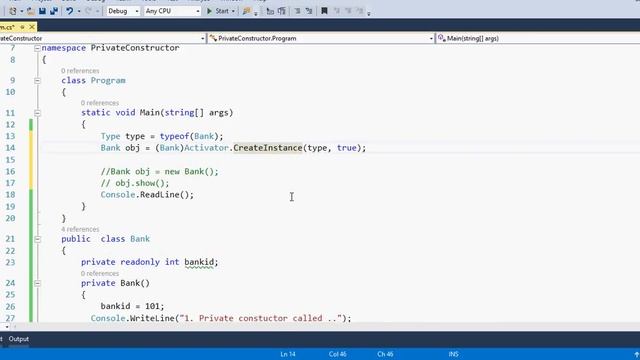The image size is (640, 360).
Task: Click the Next bookmark icon
Action: click(x=348, y=11)
